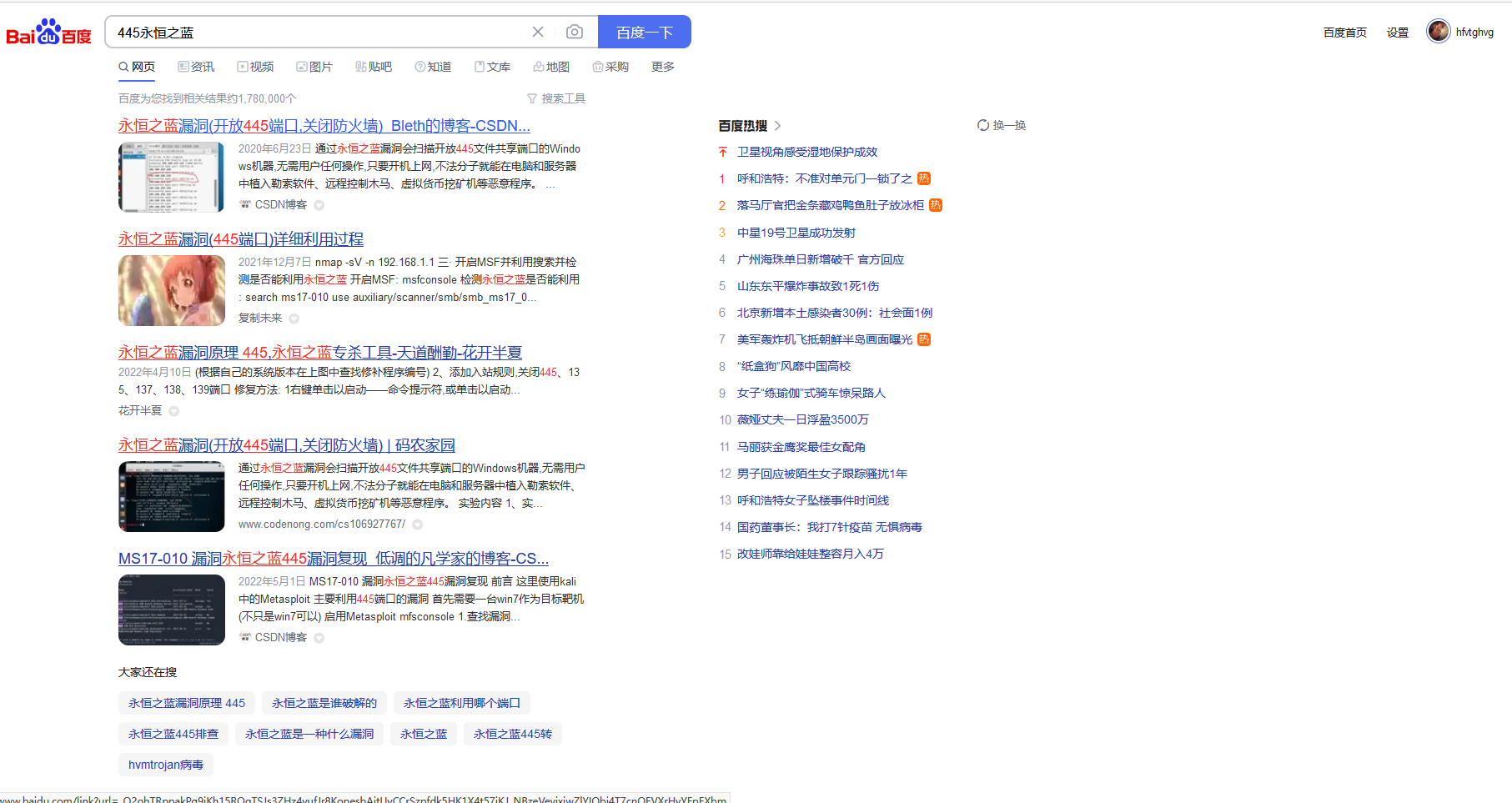Click the badge icon after 复制未来

click(294, 319)
